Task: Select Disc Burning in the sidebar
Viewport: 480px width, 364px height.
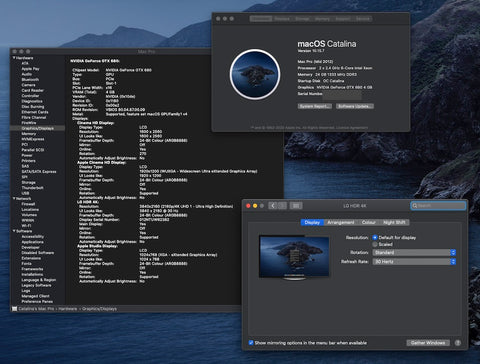Action: pos(33,106)
